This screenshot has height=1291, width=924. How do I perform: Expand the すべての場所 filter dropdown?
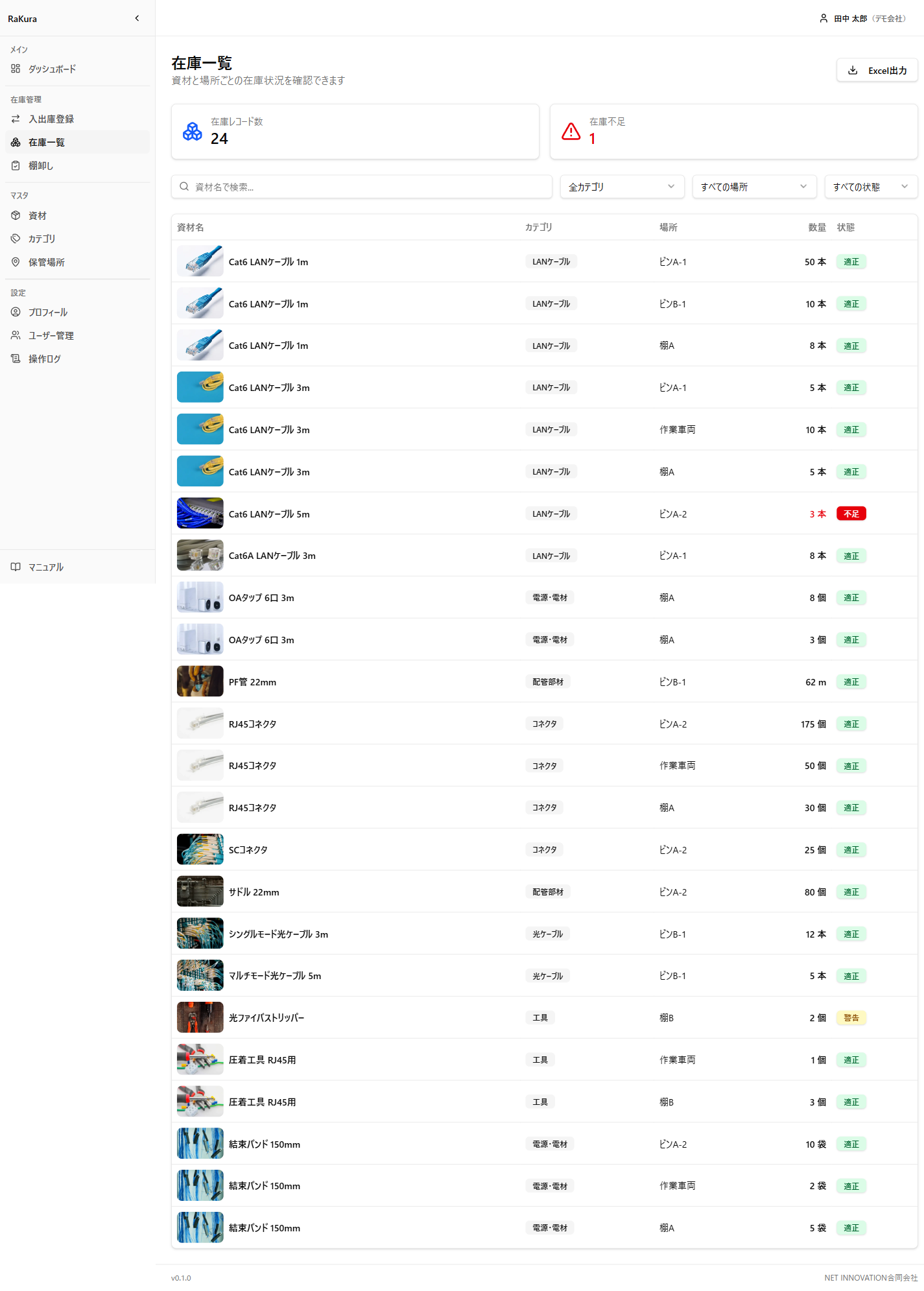tap(754, 187)
